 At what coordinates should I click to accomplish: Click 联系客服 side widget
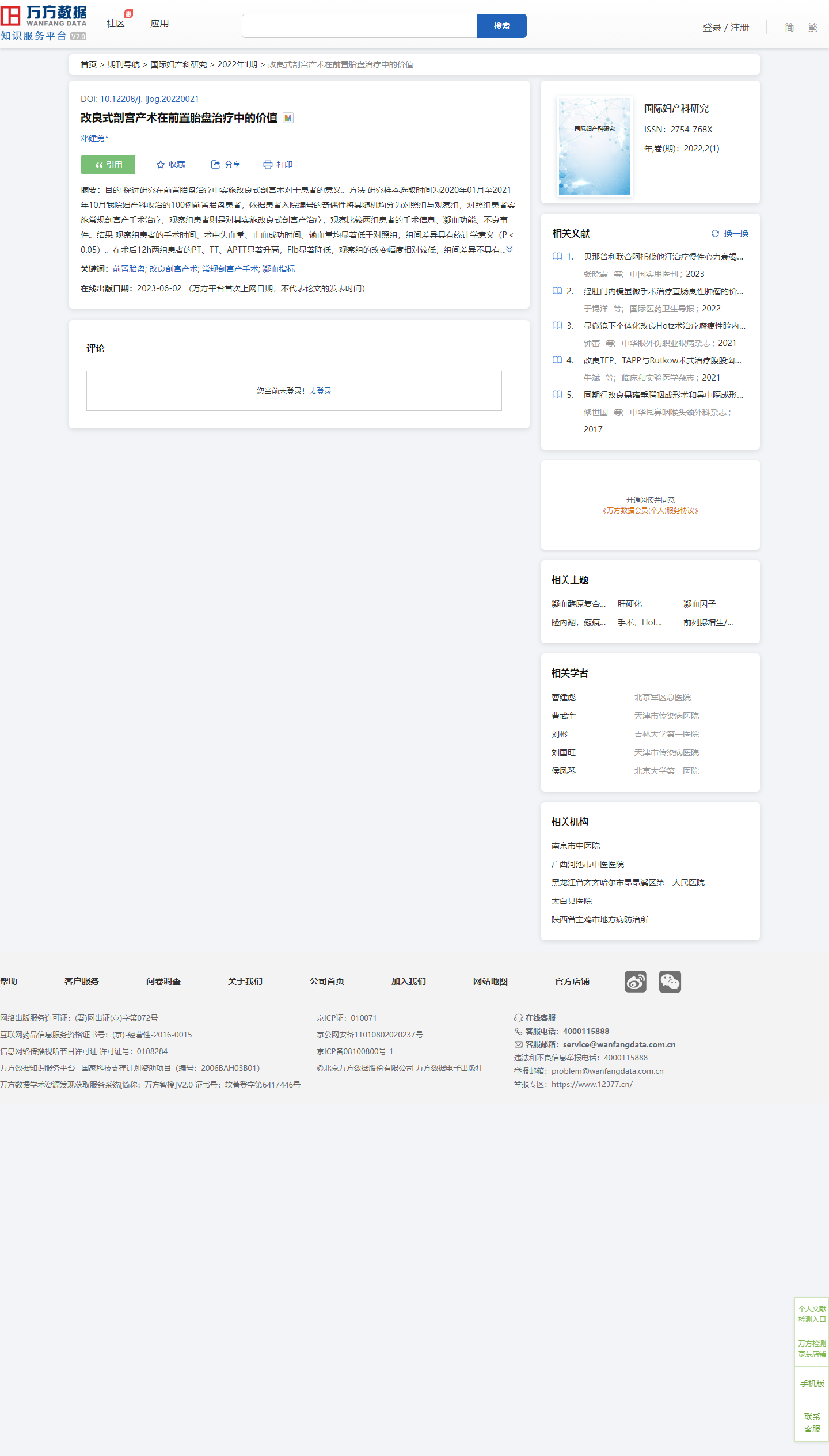(812, 1423)
